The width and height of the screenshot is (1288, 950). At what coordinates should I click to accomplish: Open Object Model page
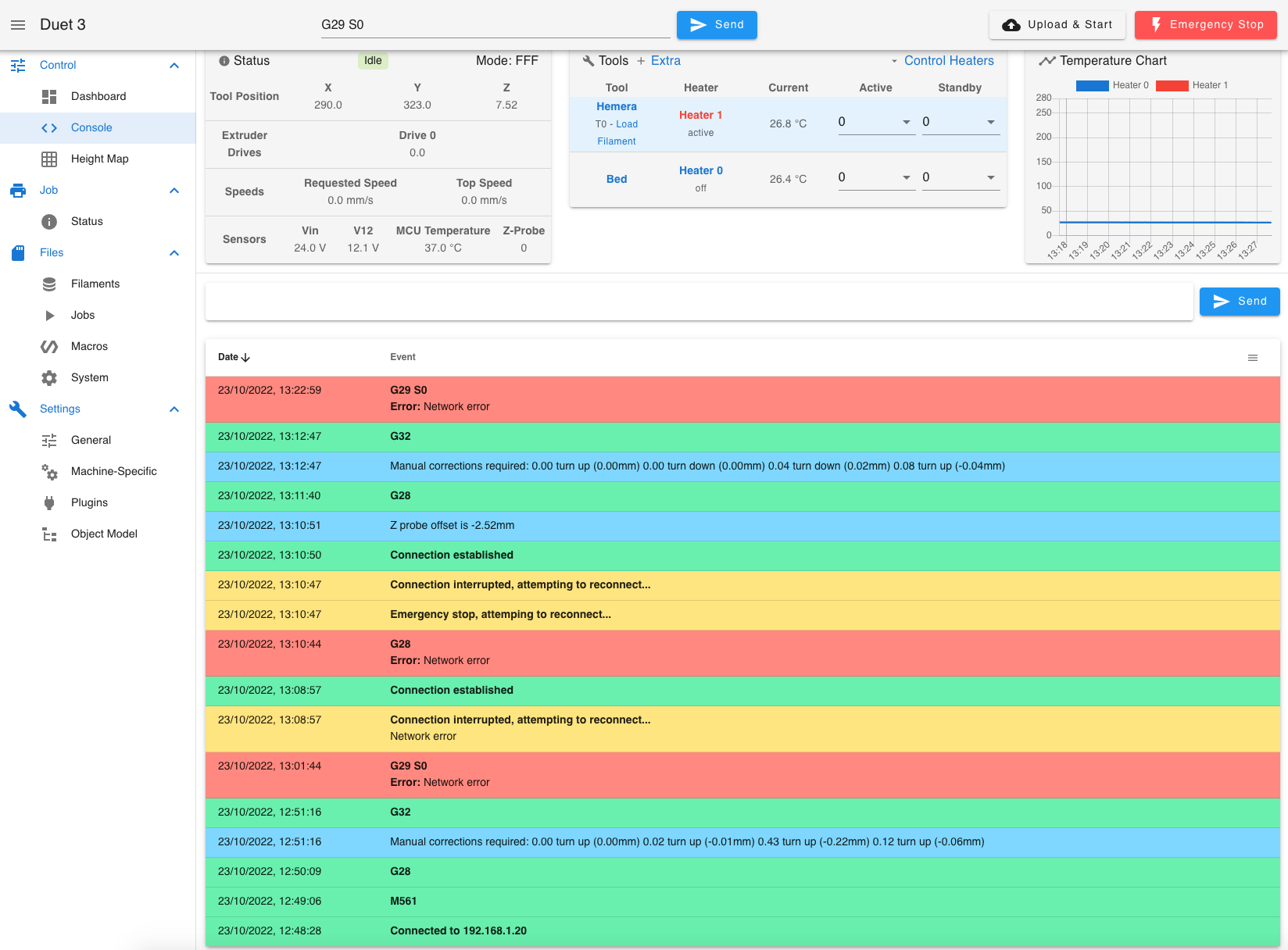click(98, 534)
